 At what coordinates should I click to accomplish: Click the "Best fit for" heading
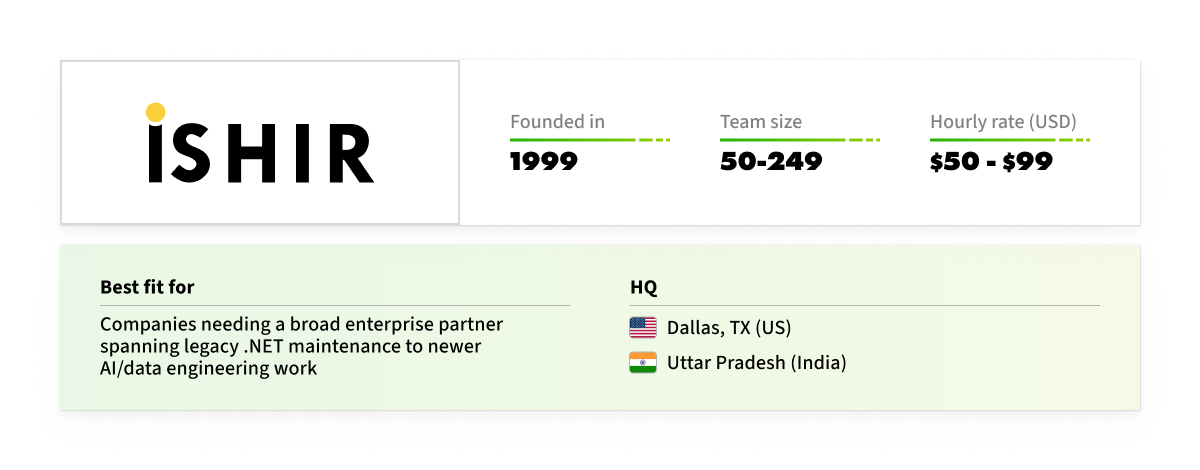pos(147,287)
